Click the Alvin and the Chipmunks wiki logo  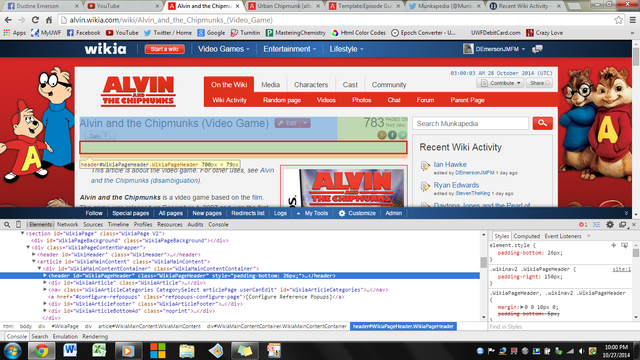tap(138, 91)
